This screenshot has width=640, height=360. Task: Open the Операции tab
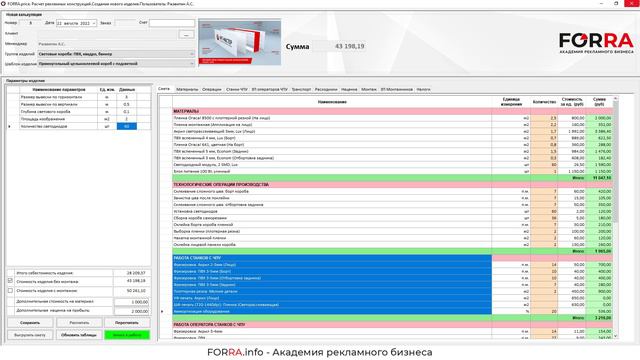click(211, 89)
